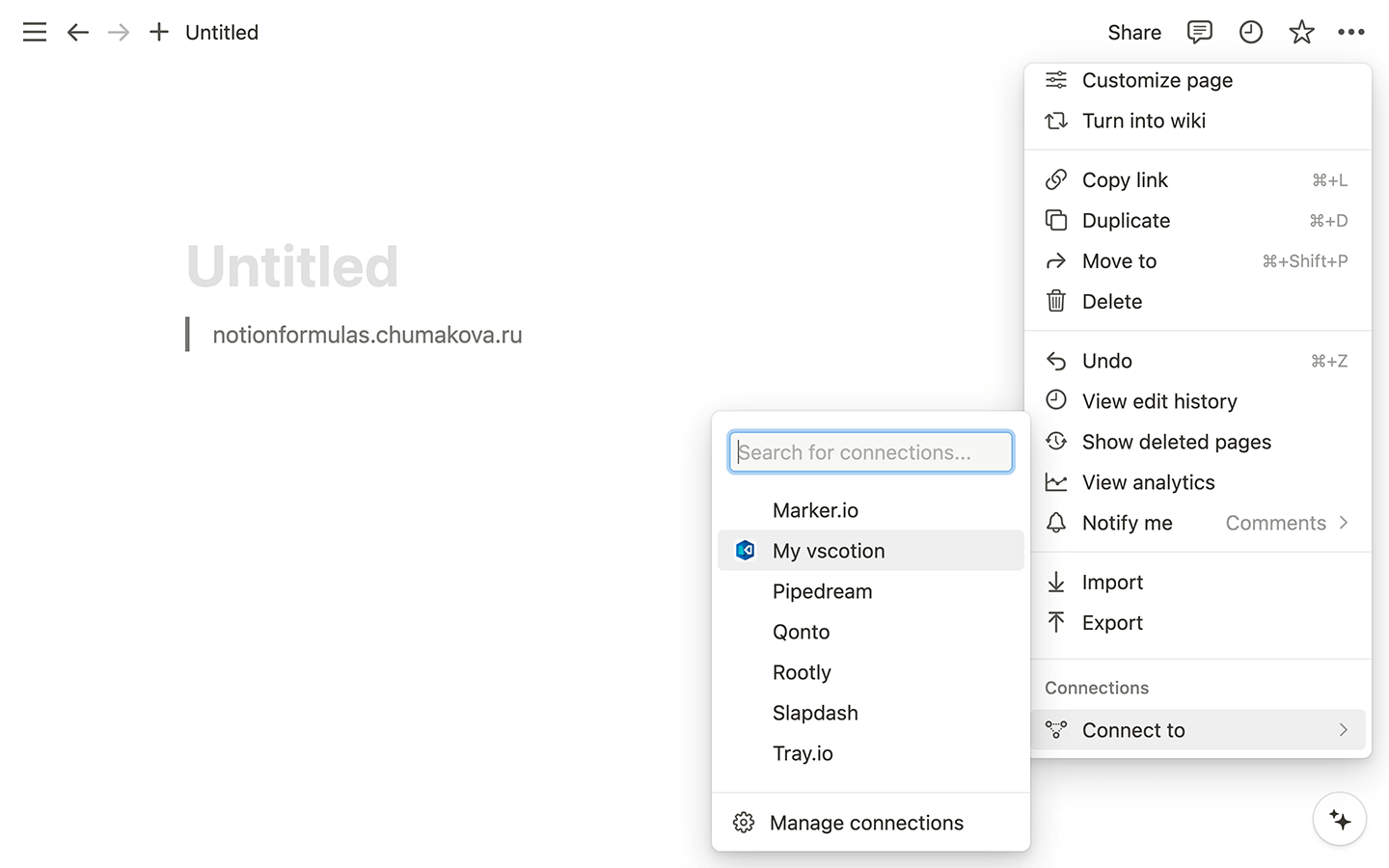Click the Undo curved arrow icon

[x=1056, y=362]
